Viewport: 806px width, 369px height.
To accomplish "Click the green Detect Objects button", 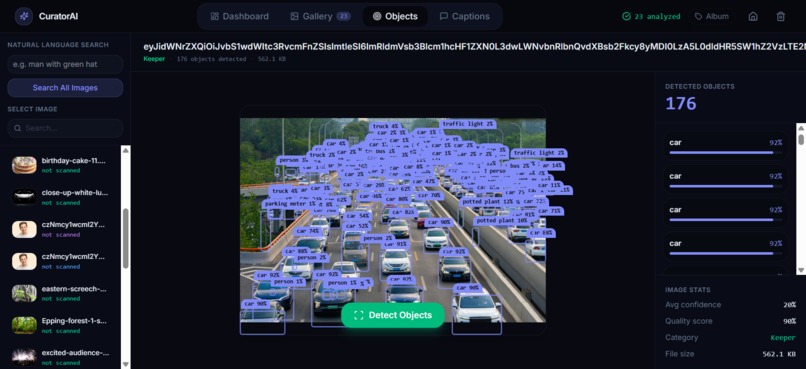I will coord(393,315).
